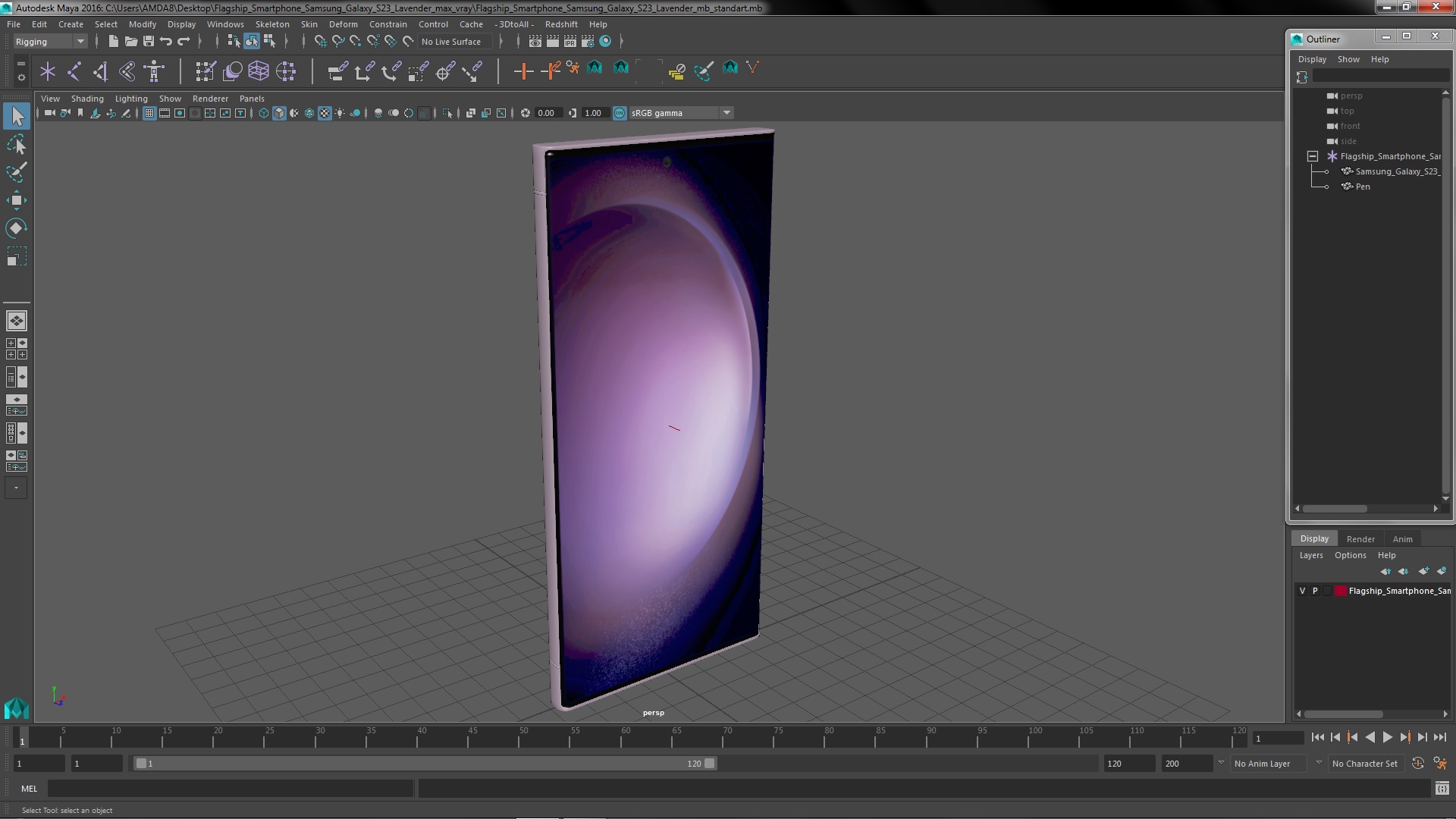Image resolution: width=1456 pixels, height=819 pixels.
Task: Open the layer editor Options menu
Action: point(1350,555)
